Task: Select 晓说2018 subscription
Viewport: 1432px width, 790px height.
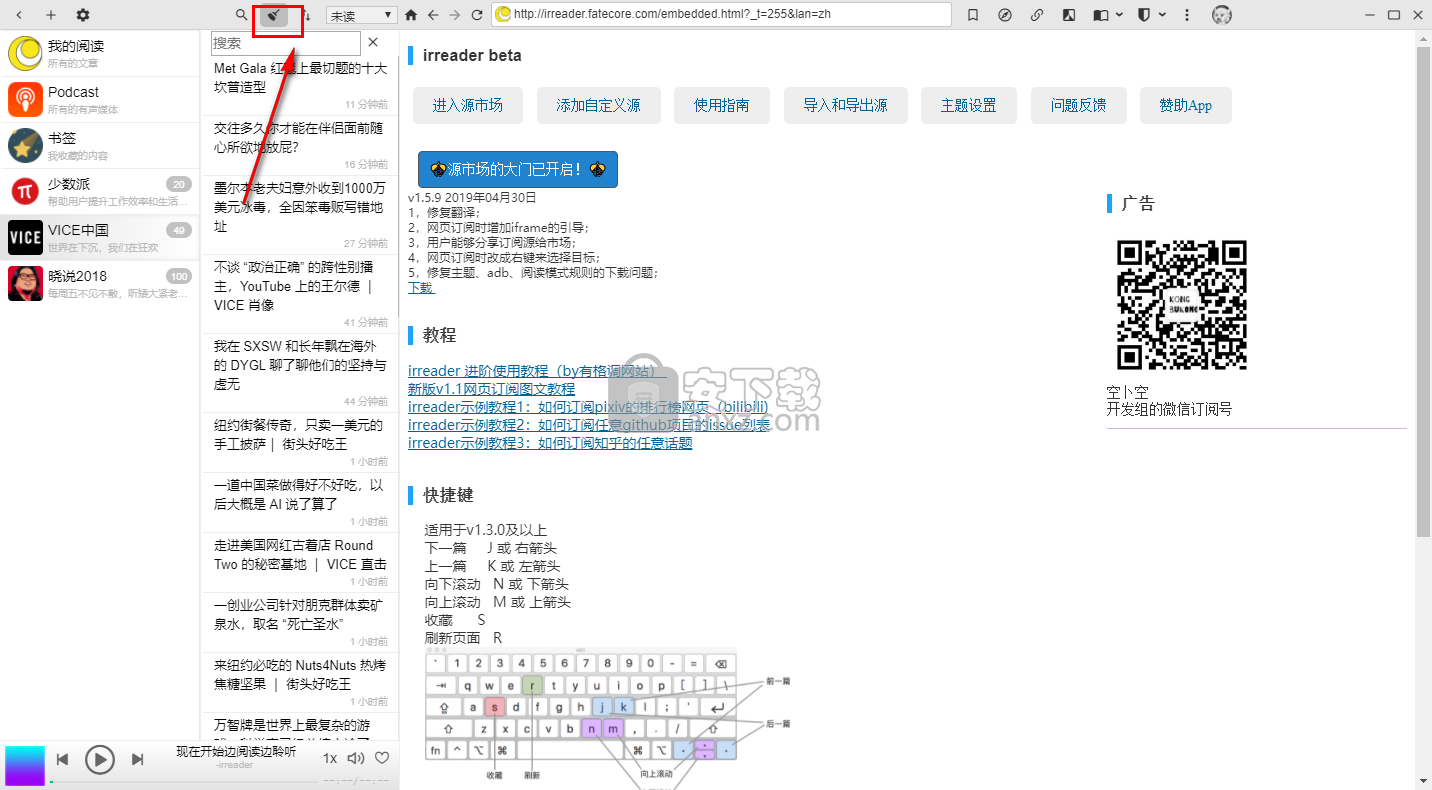Action: (x=100, y=283)
